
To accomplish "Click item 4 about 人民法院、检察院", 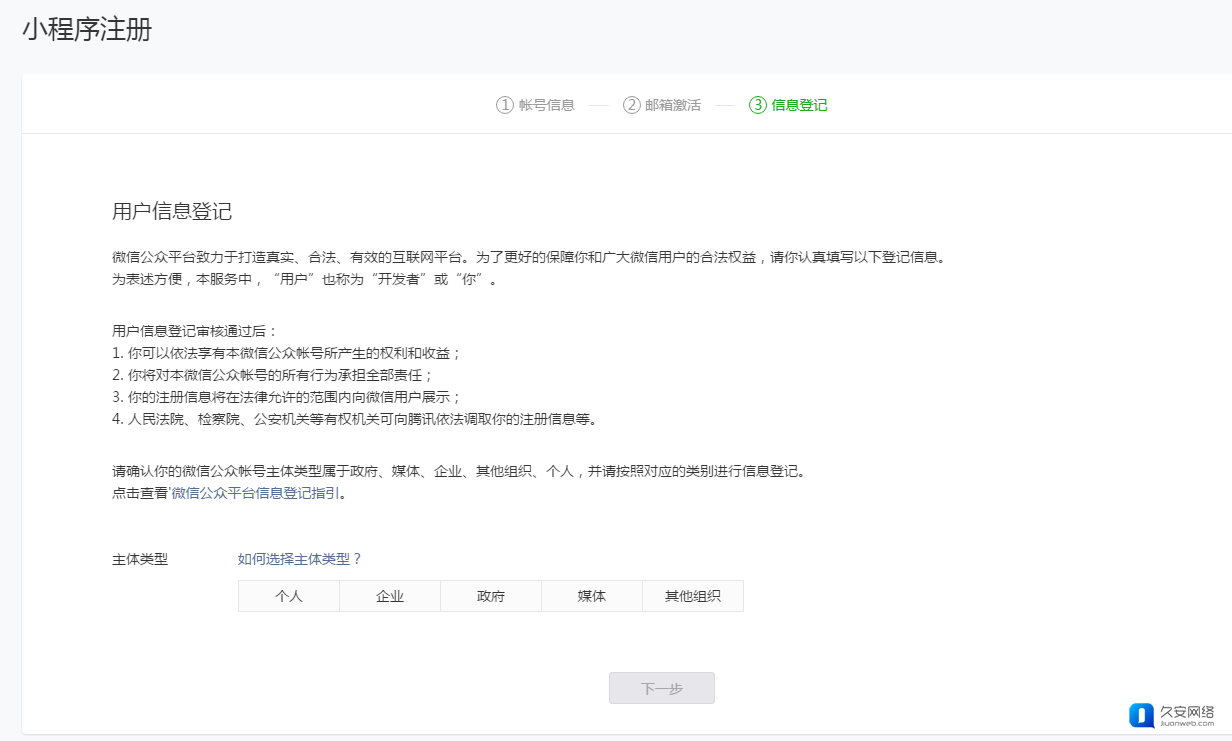I will tap(355, 419).
